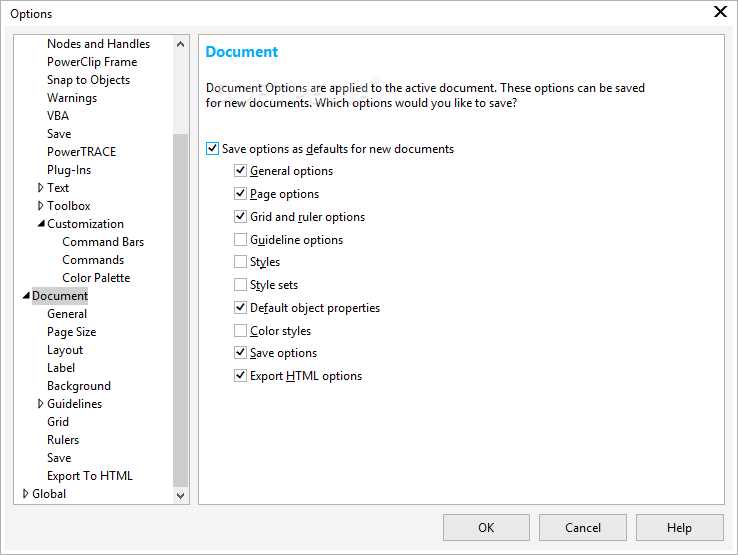Click tree scrollbar up arrow
This screenshot has height=555, width=738.
pyautogui.click(x=180, y=44)
